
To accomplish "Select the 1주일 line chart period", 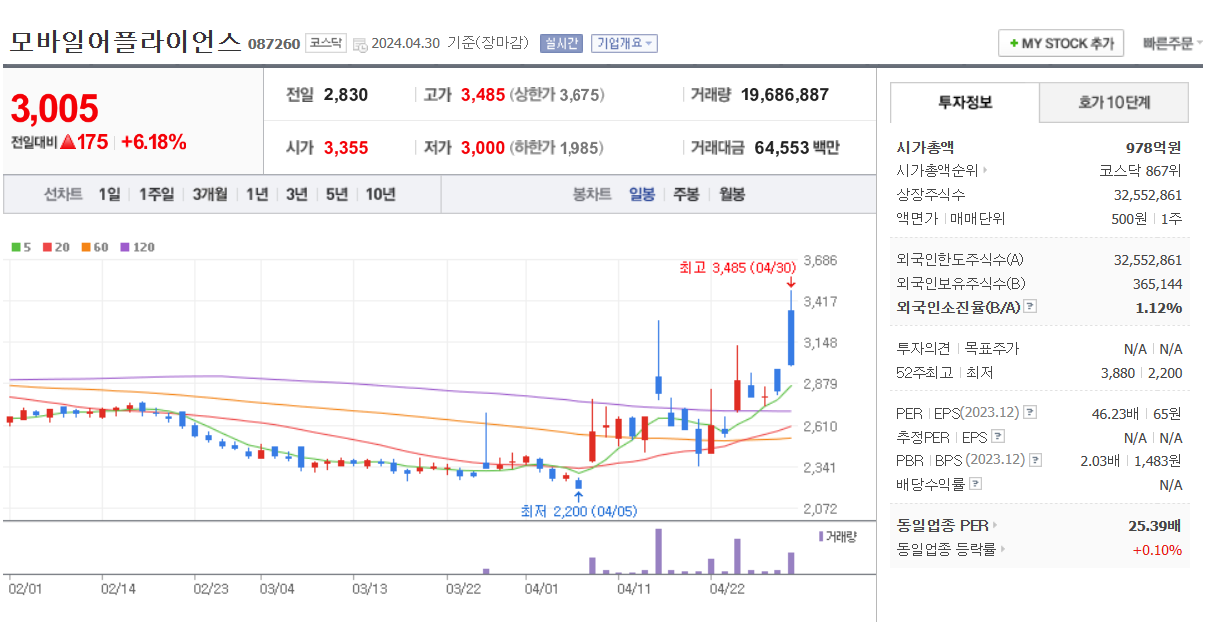I will [156, 194].
